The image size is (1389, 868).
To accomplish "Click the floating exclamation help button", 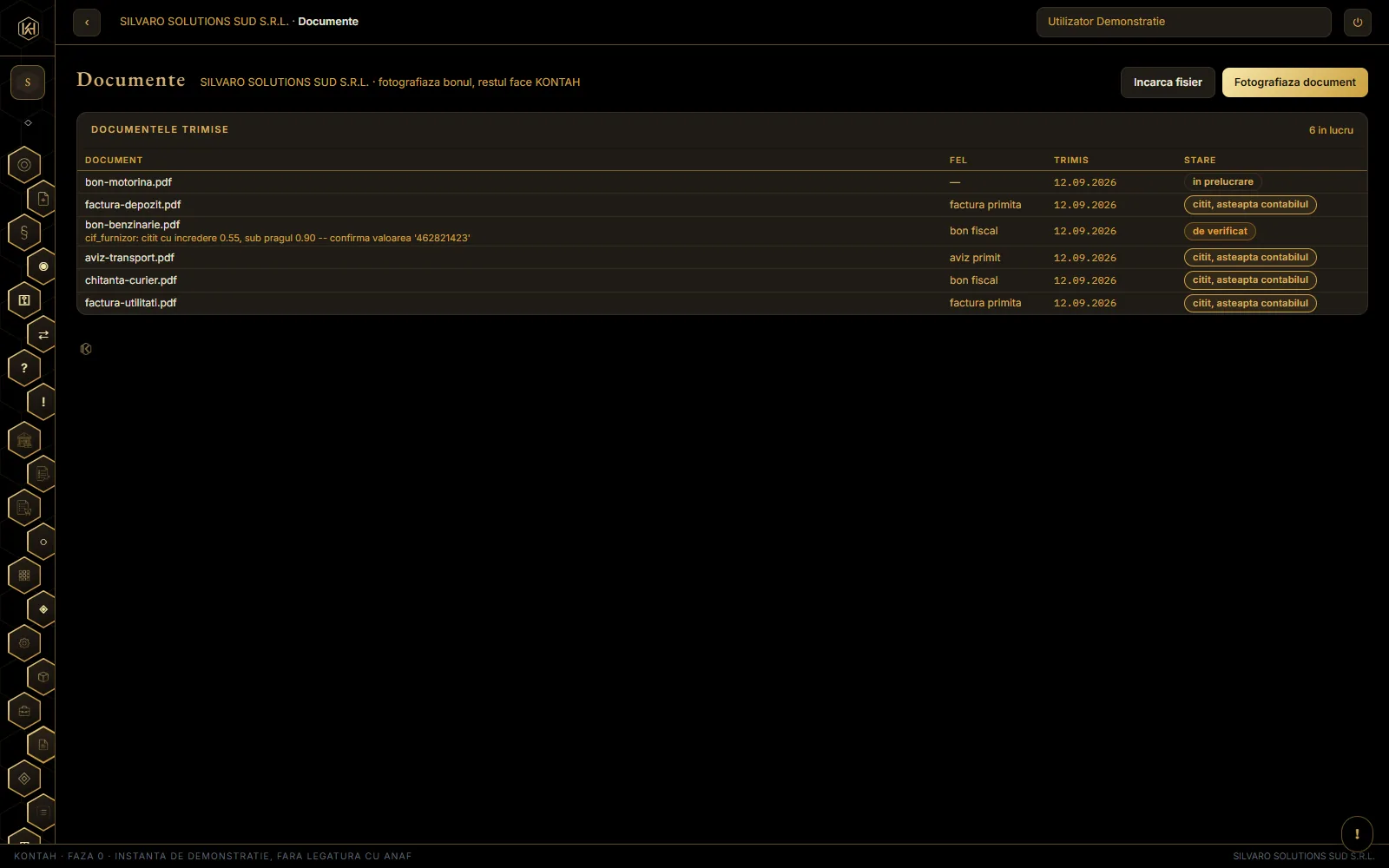I will tap(1357, 833).
